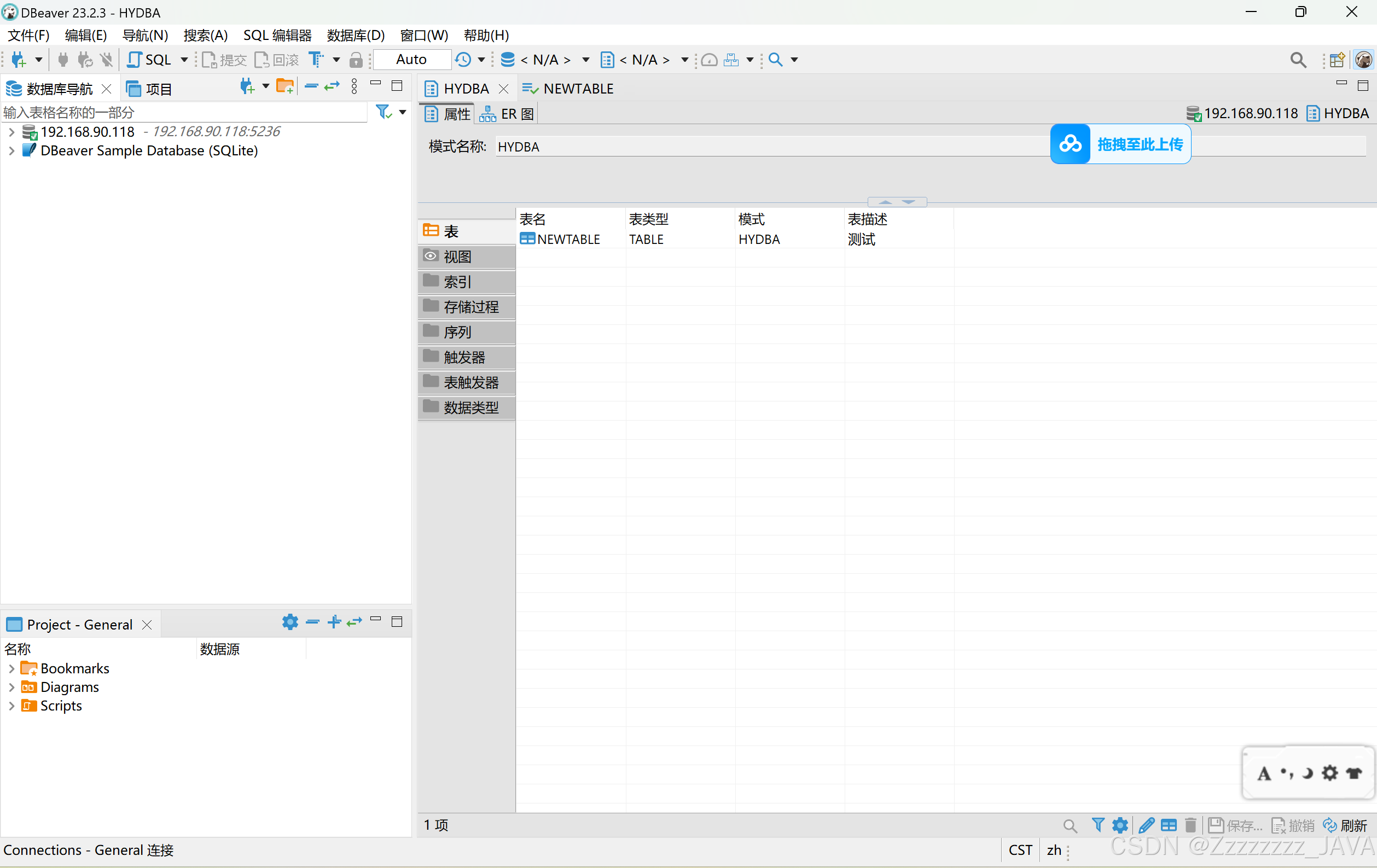Click the settings gear icon in bottom toolbar
Viewport: 1377px width, 868px height.
click(1120, 825)
